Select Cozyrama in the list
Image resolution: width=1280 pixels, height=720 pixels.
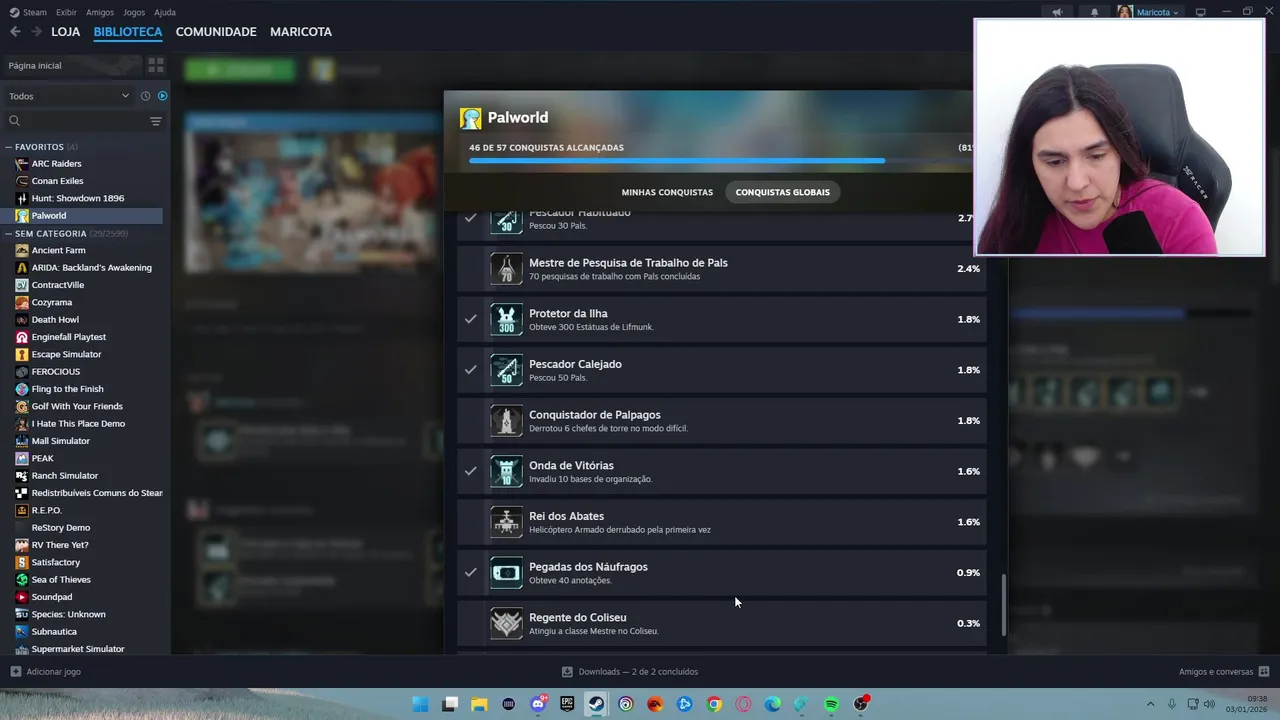51,302
